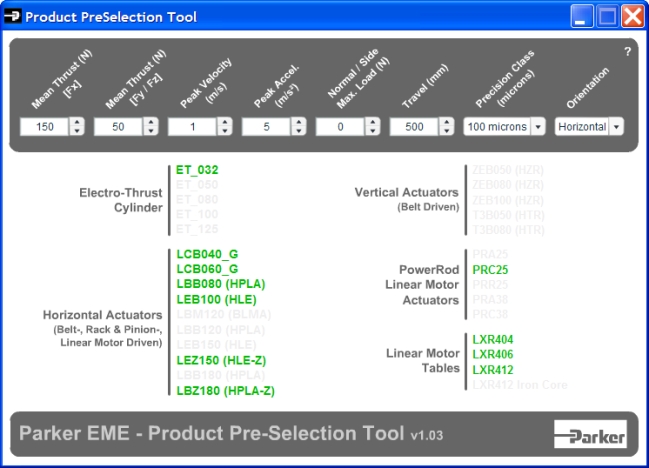The height and width of the screenshot is (468, 649).
Task: Click the greyed-out ZEB080 (HZR) entry
Action: (x=508, y=185)
